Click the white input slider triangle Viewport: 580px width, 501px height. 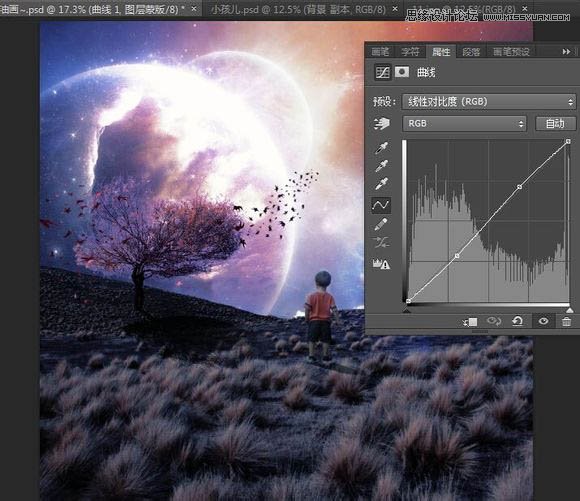point(570,310)
